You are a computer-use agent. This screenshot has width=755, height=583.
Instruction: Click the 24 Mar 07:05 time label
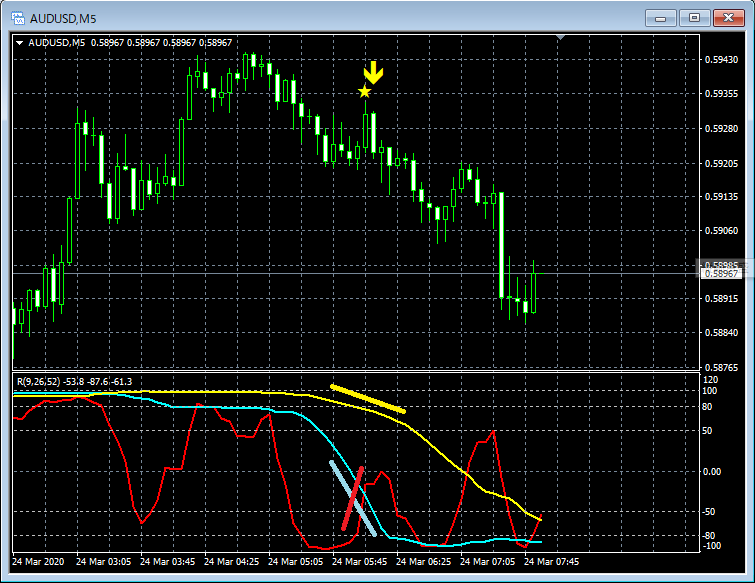[488, 562]
